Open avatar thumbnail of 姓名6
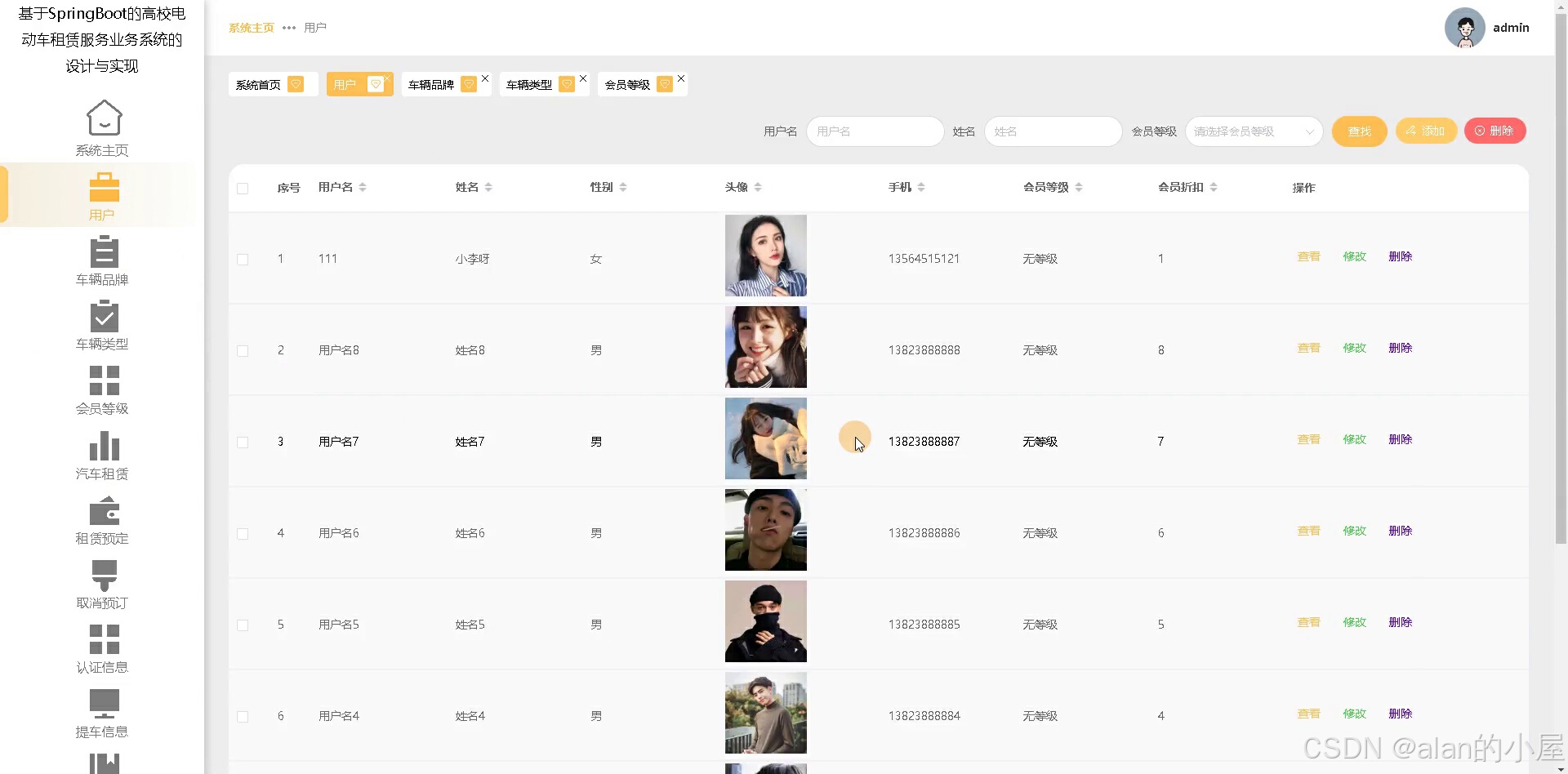This screenshot has width=1568, height=774. pos(766,530)
